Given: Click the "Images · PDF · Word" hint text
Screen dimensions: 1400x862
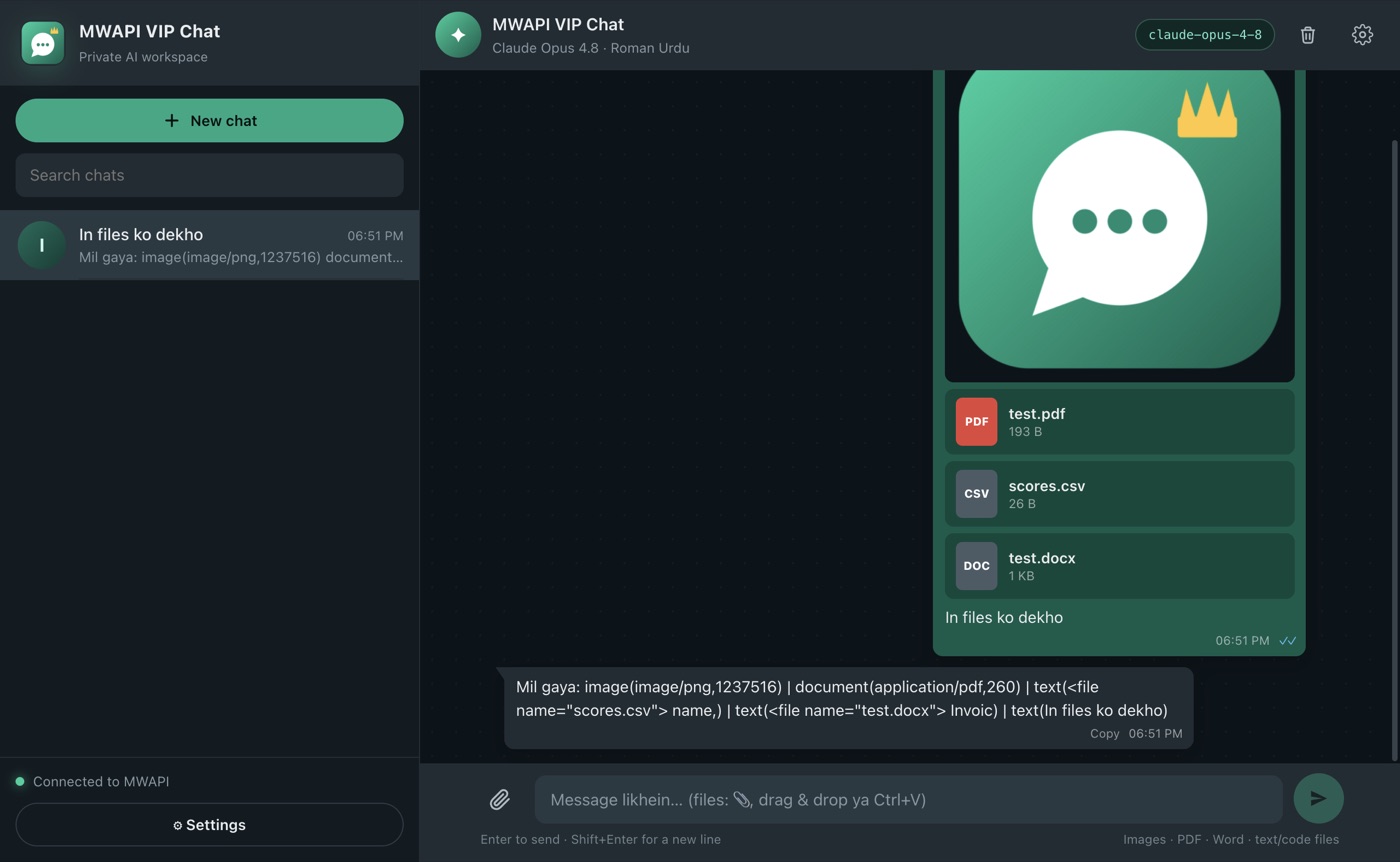Looking at the screenshot, I should 1231,839.
